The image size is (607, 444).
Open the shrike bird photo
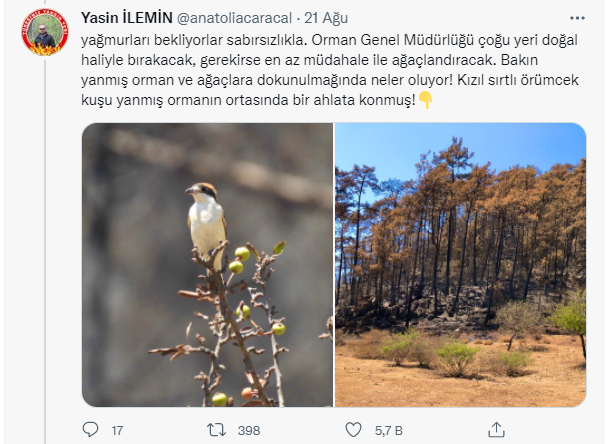(207, 265)
